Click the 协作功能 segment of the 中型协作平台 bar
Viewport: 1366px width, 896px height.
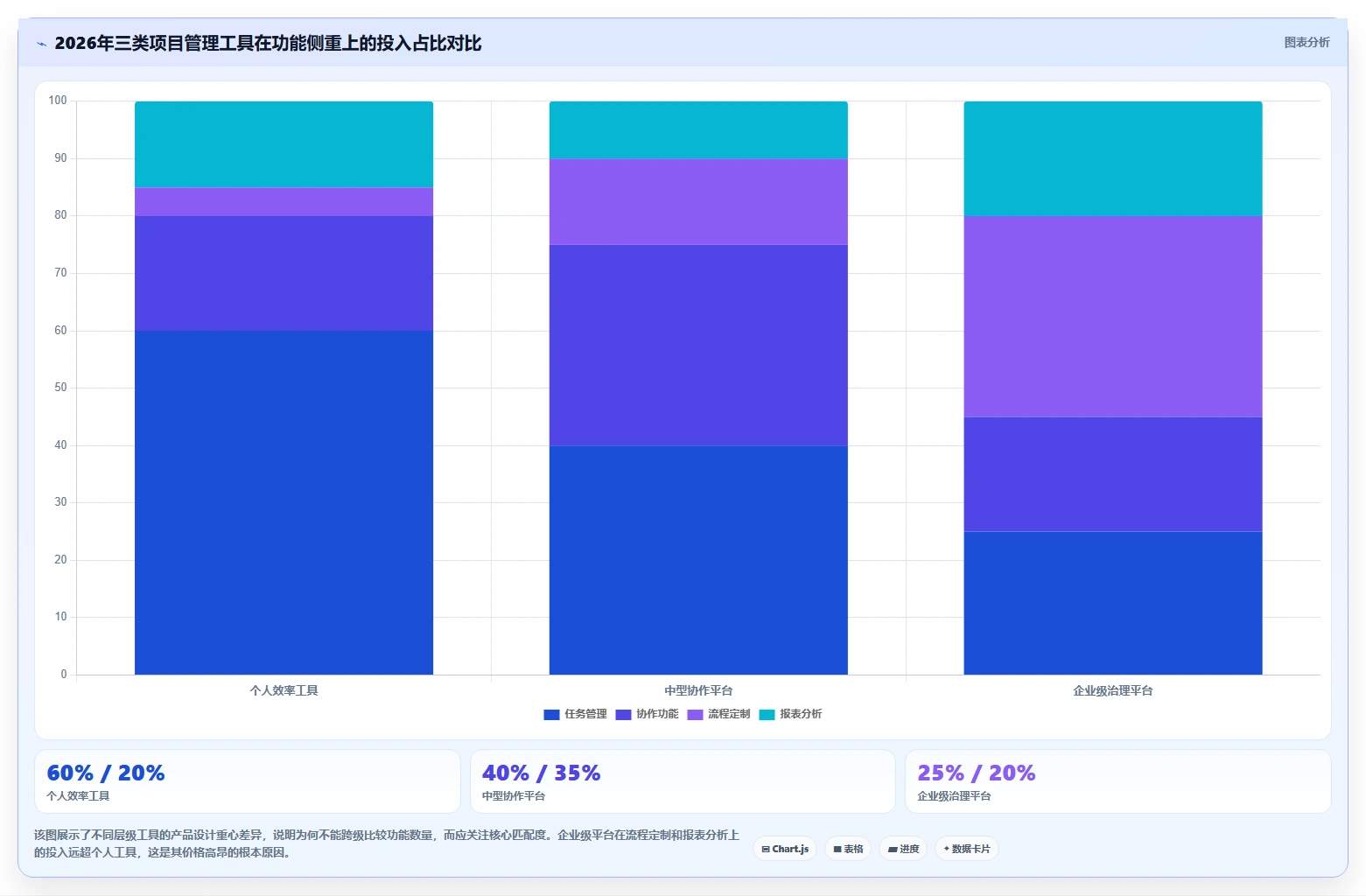[x=698, y=345]
